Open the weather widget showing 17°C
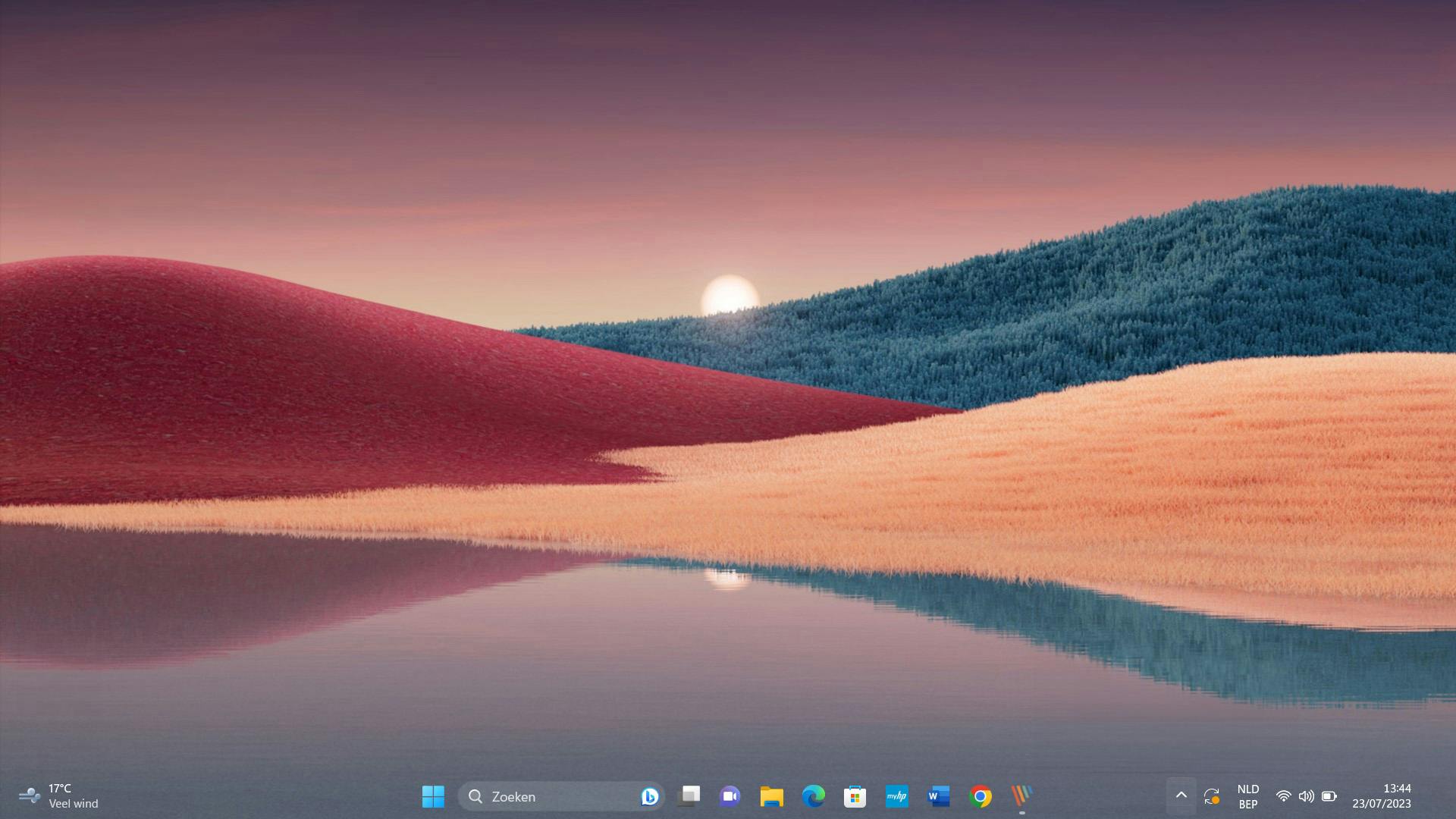The image size is (1456, 819). click(59, 796)
